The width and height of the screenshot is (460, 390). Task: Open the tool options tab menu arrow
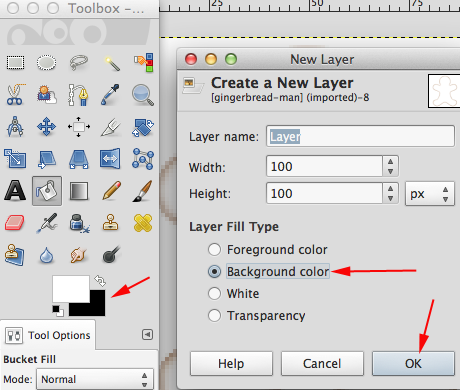[x=147, y=334]
